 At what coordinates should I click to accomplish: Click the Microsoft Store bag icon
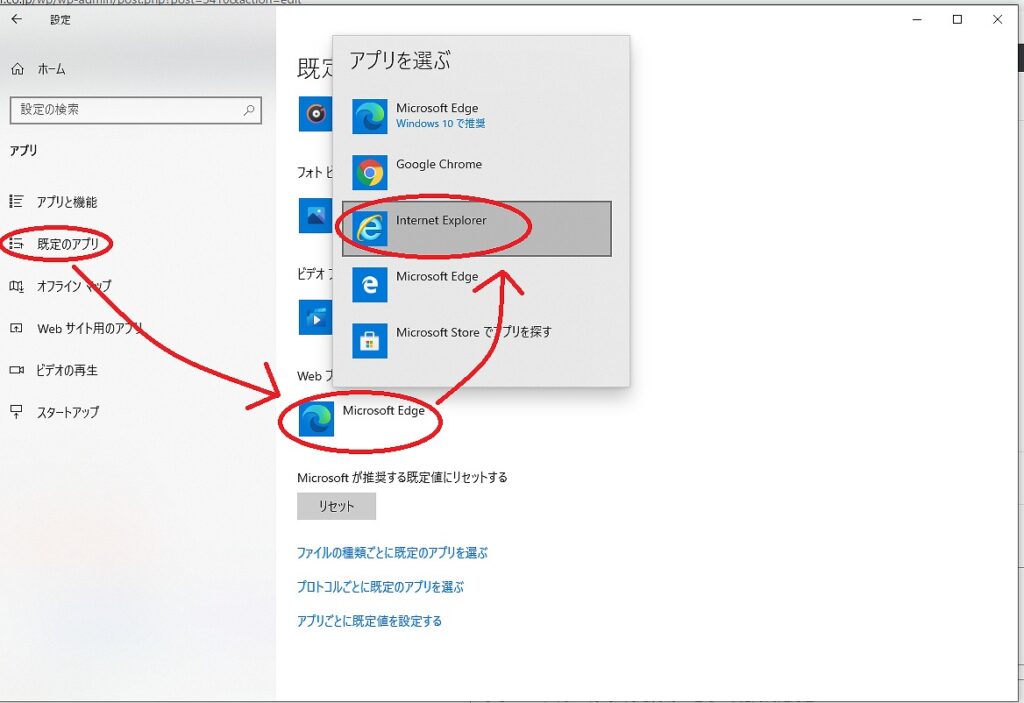(370, 341)
